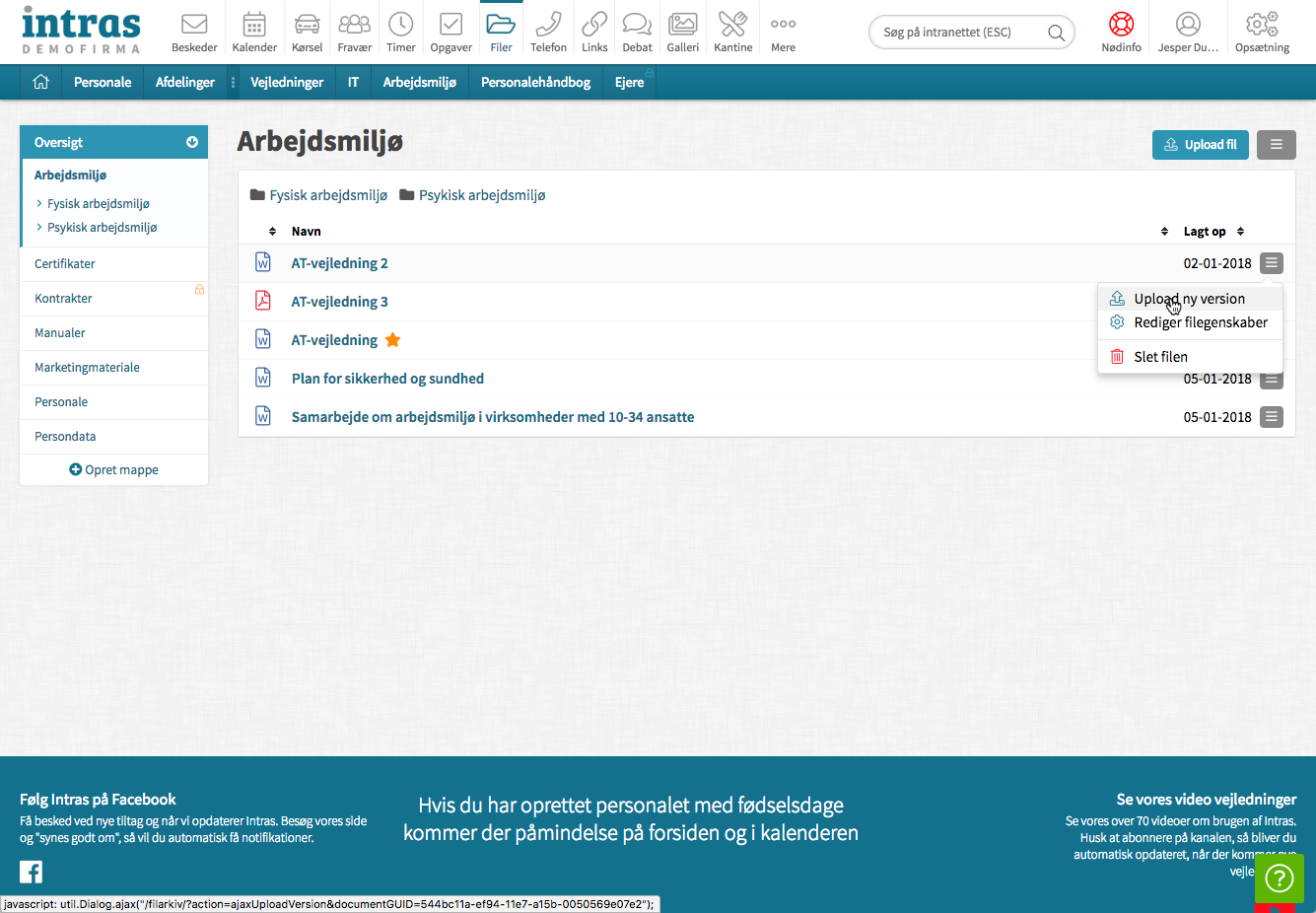1316x913 pixels.
Task: Click the Nødinfo lifebuoy icon
Action: click(1121, 25)
